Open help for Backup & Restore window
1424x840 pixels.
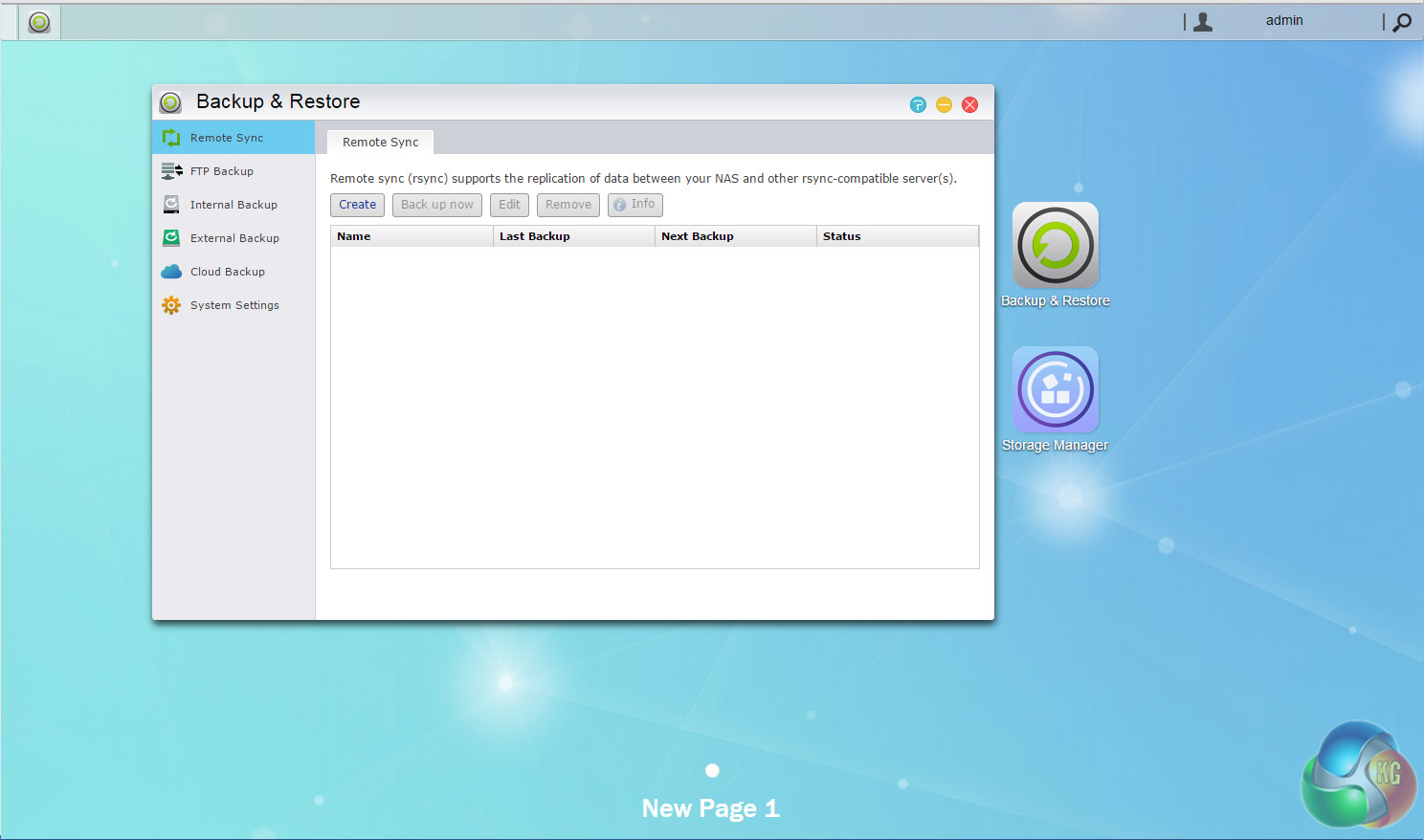[918, 105]
